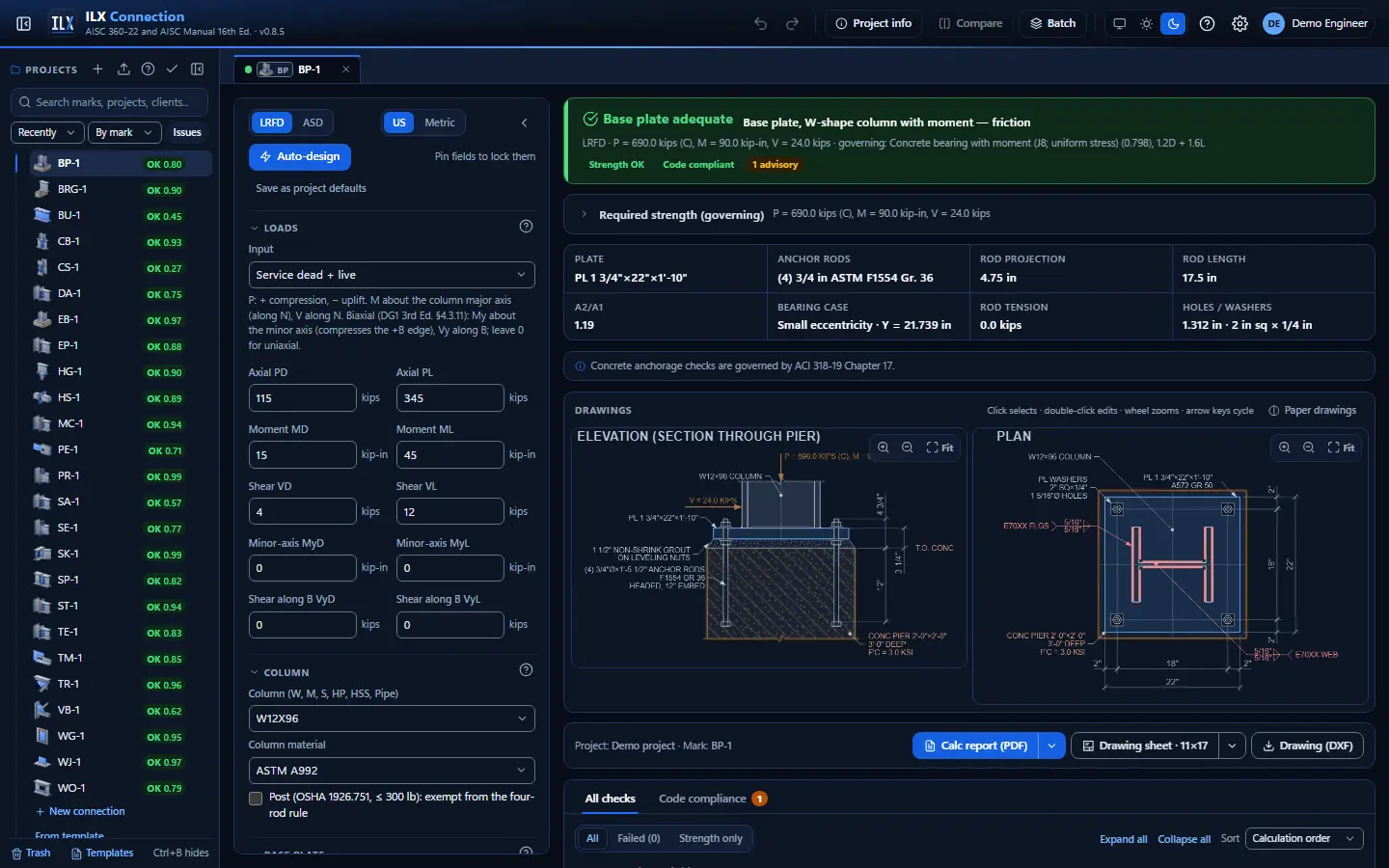Switch to the Code compliance tab
1389x868 pixels.
point(712,799)
